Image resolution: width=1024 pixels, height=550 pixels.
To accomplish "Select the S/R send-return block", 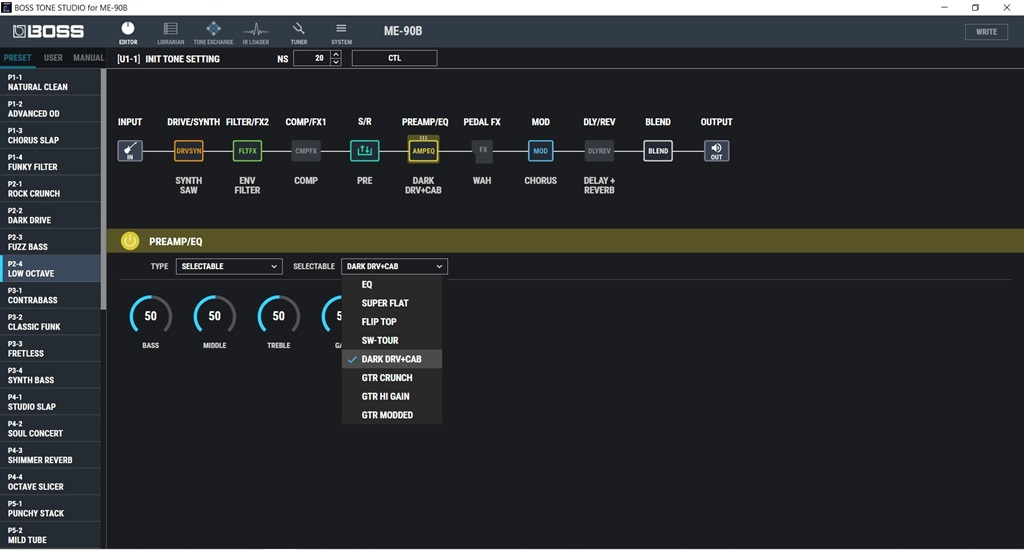I will tap(364, 151).
